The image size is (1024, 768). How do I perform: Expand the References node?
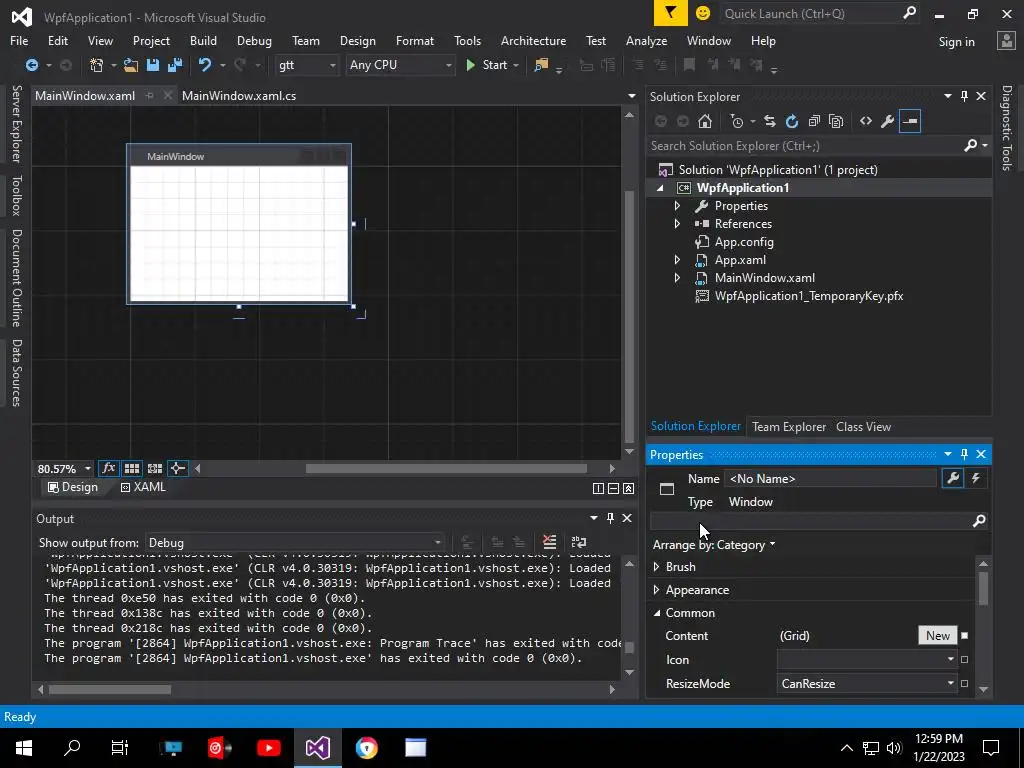[x=677, y=223]
